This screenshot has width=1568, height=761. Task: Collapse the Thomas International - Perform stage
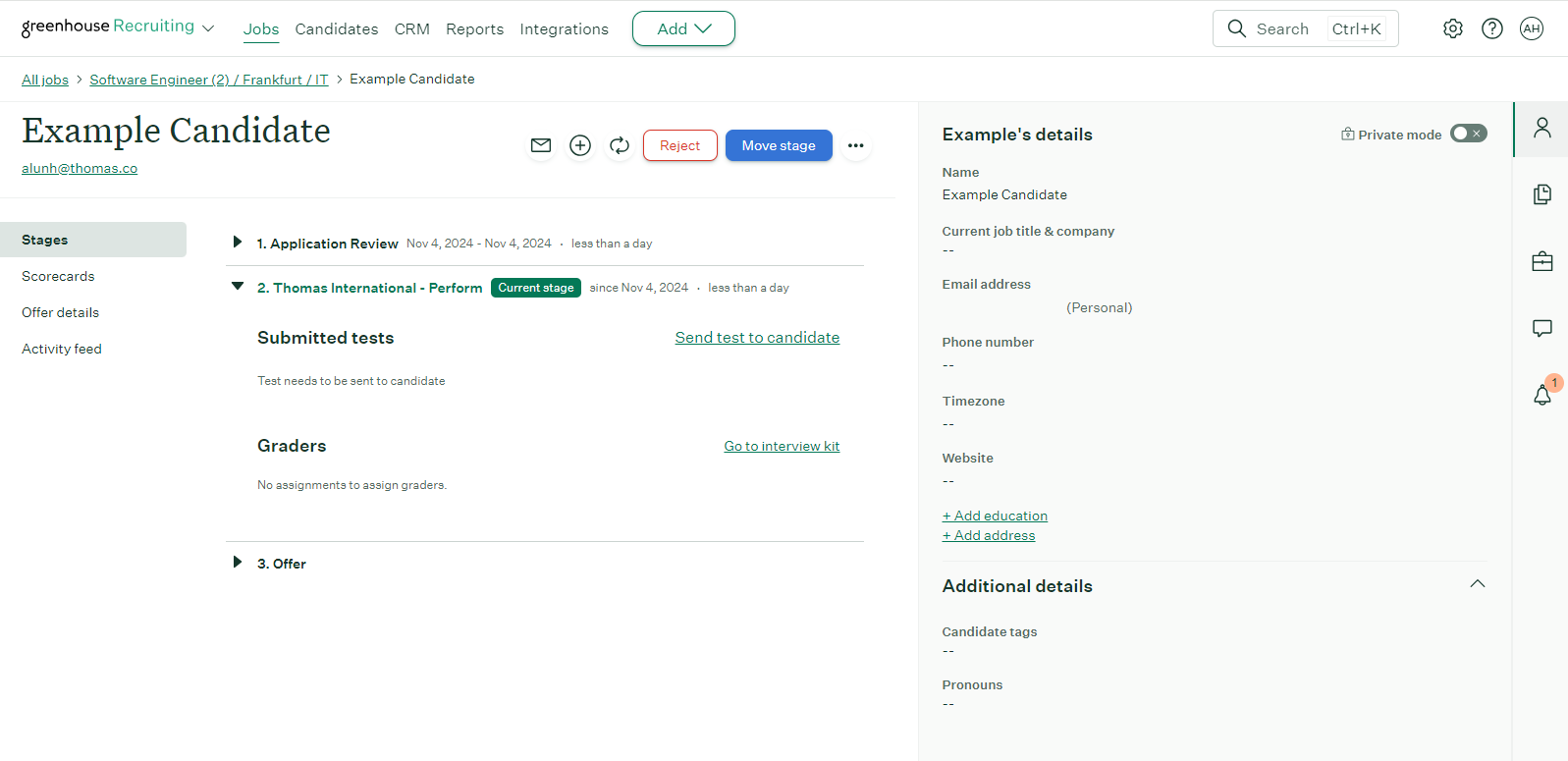tap(237, 287)
